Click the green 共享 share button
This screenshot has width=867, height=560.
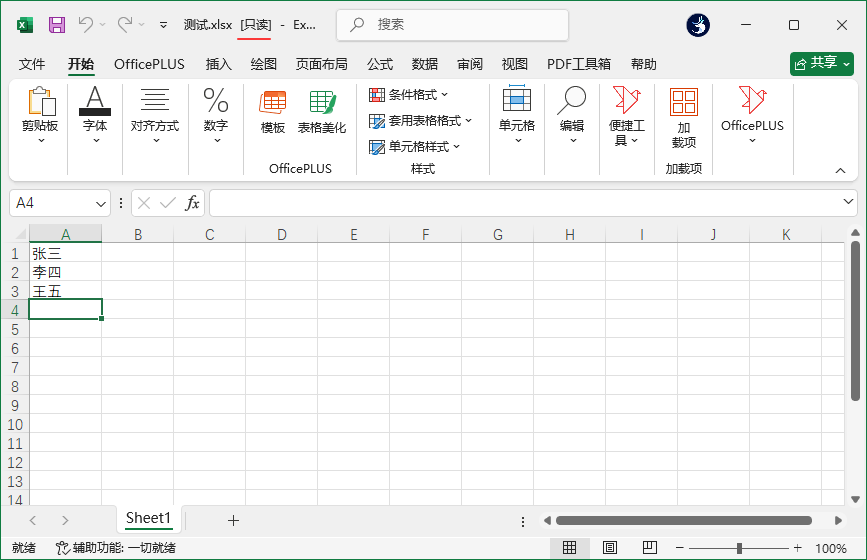pos(822,64)
